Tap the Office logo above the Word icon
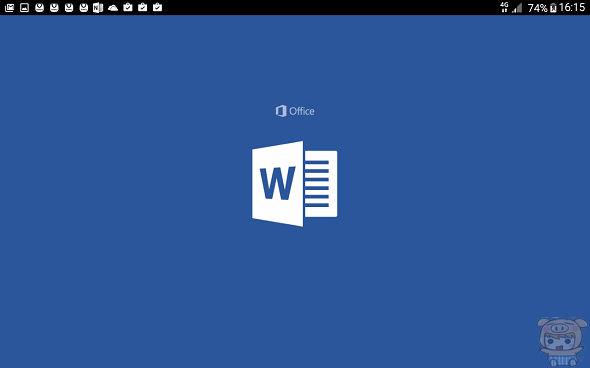Image resolution: width=590 pixels, height=368 pixels. tap(295, 111)
